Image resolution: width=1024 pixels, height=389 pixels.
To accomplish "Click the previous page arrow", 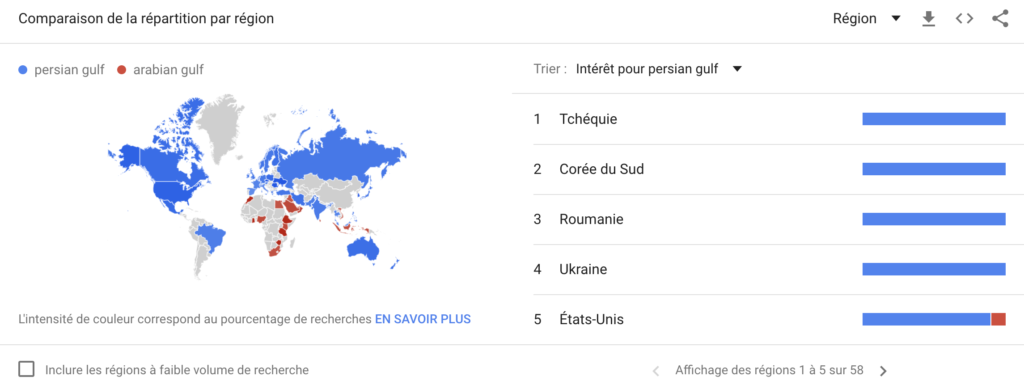I will click(x=656, y=371).
